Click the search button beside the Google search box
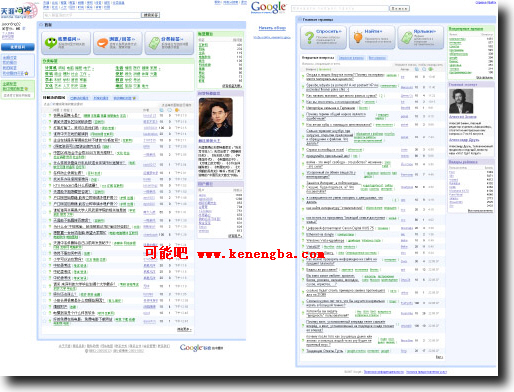This screenshot has height=392, width=514. 400,8
